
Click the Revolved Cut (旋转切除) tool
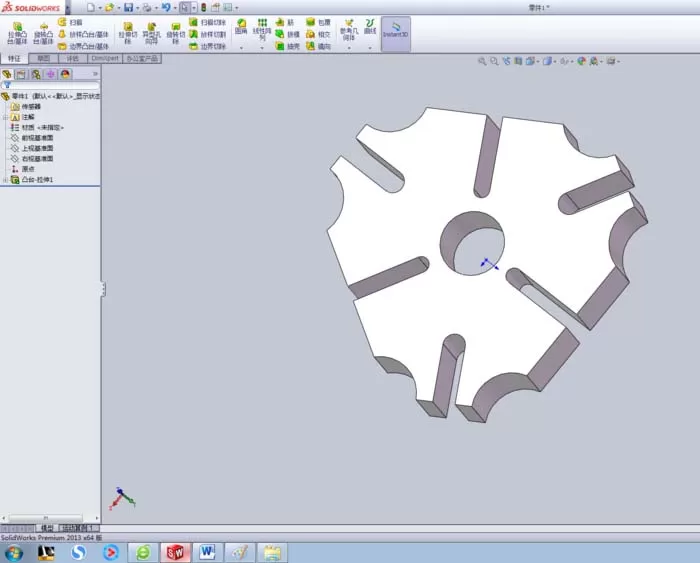175,33
